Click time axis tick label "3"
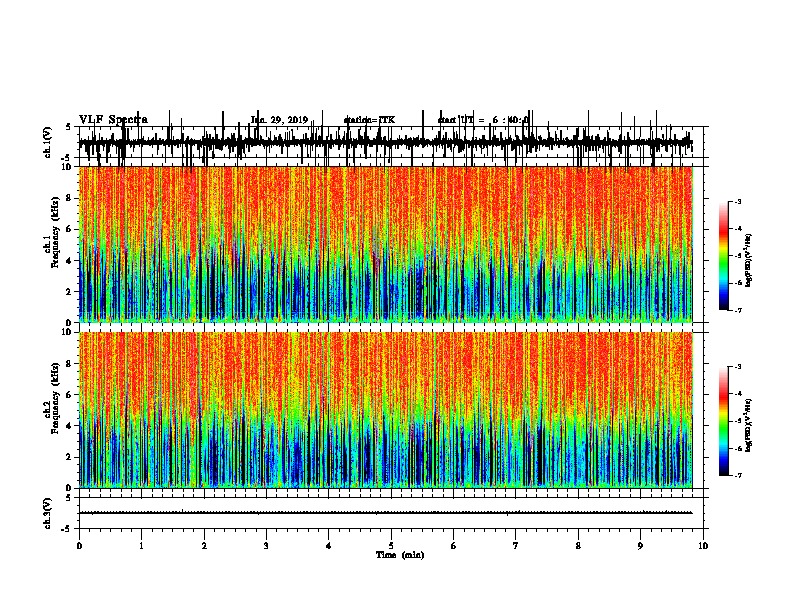 point(266,546)
